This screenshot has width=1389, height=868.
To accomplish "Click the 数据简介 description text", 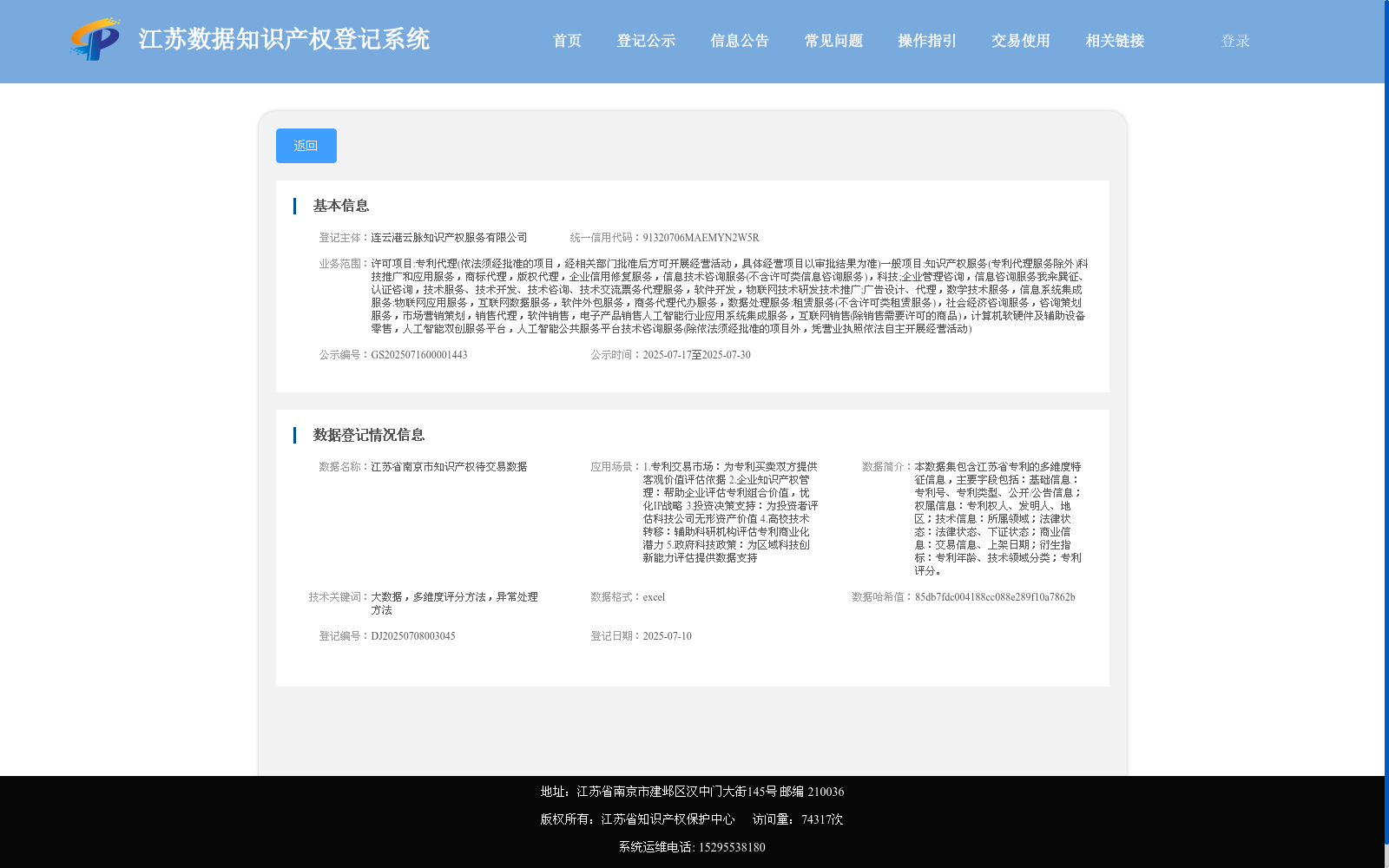I will [x=997, y=519].
